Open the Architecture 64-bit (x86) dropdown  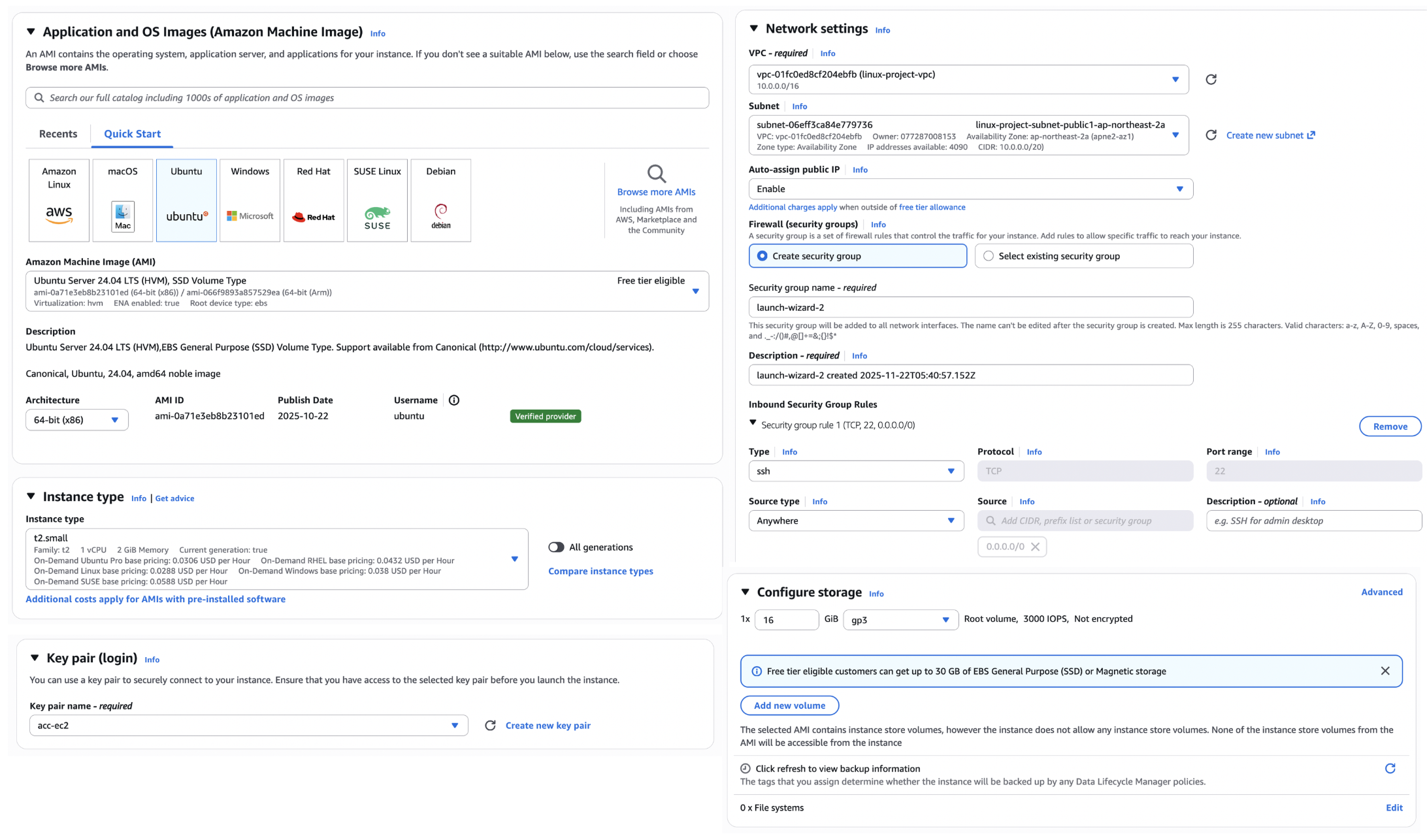coord(77,420)
